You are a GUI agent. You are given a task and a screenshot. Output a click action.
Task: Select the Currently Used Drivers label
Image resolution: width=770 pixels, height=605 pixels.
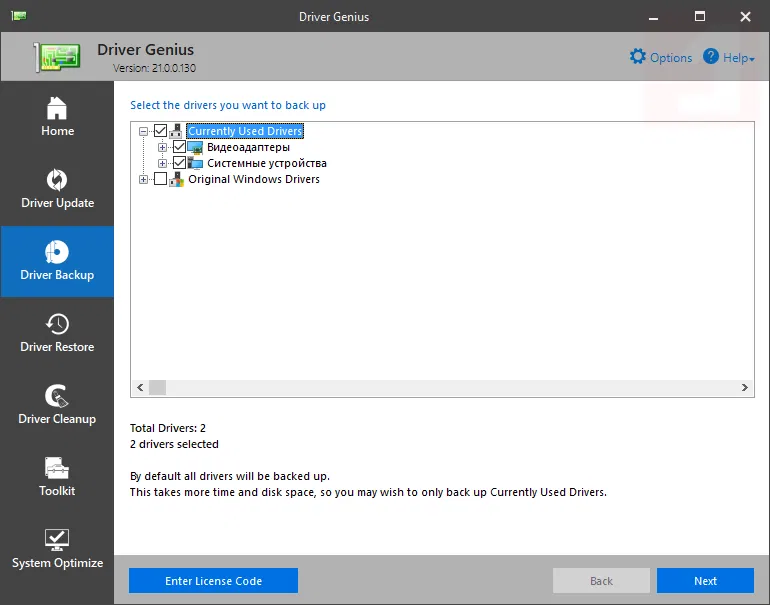[x=245, y=131]
